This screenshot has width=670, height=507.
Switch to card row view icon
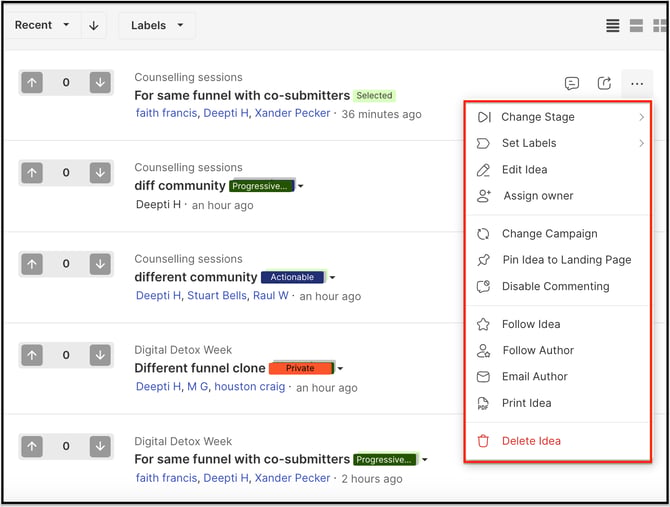[636, 26]
